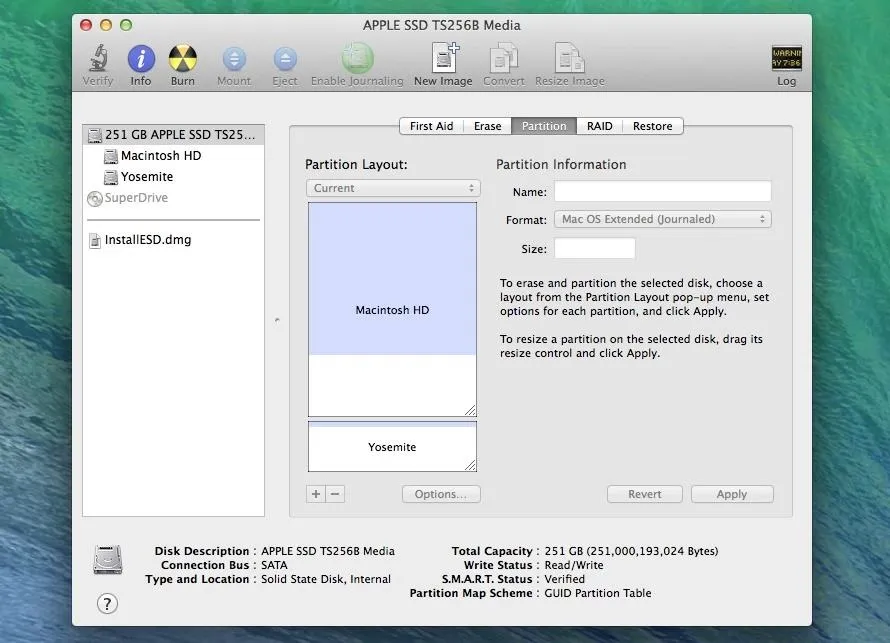Image resolution: width=890 pixels, height=643 pixels.
Task: Switch to the Restore tab
Action: click(653, 126)
